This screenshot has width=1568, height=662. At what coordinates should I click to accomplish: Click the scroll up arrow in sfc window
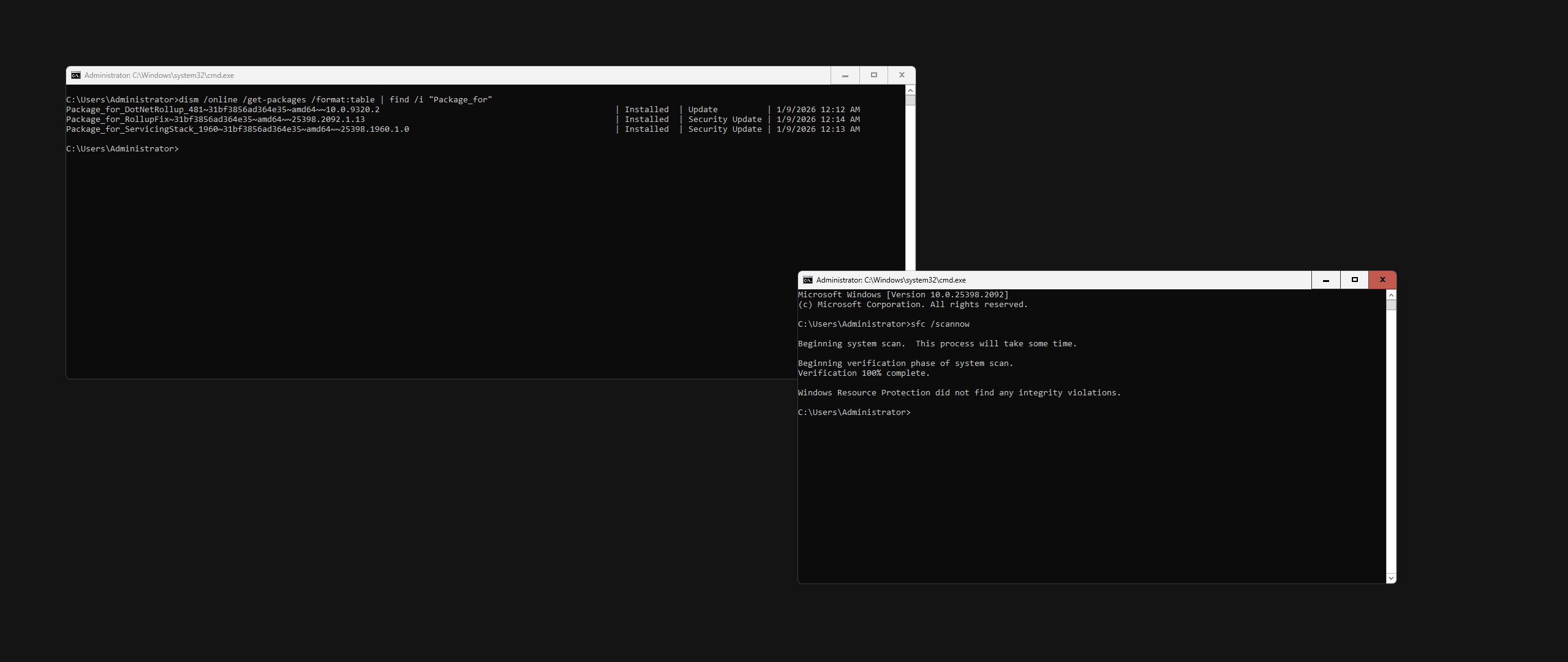click(1391, 295)
